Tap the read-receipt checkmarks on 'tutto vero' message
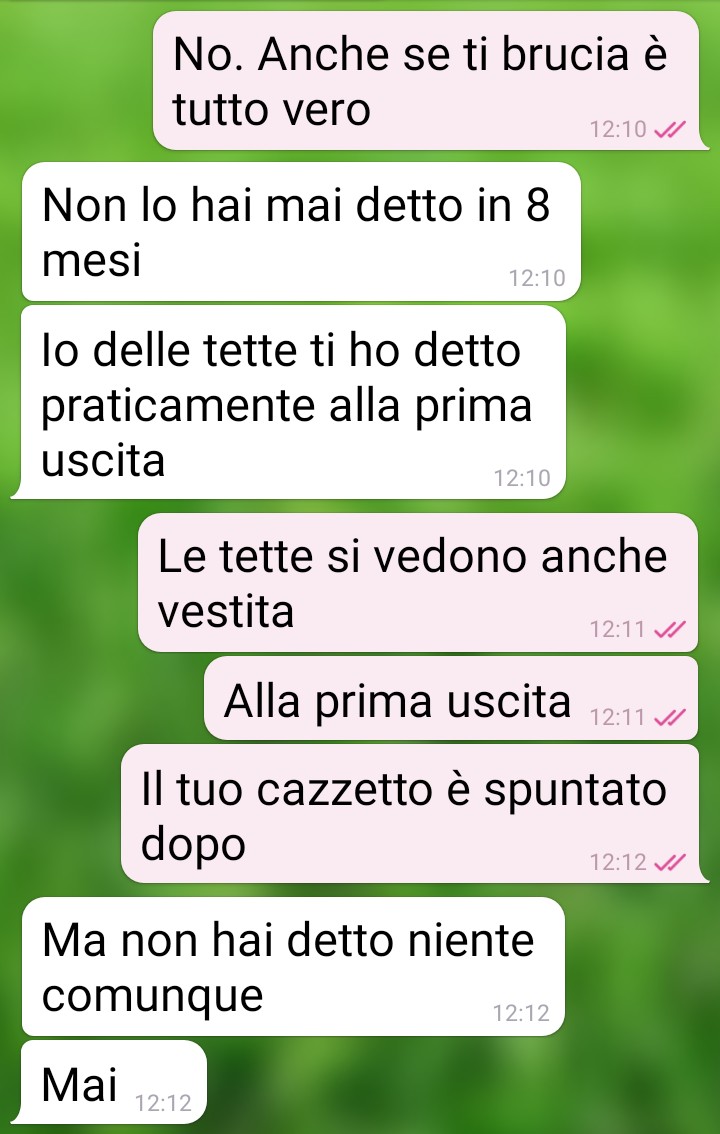 click(x=669, y=129)
